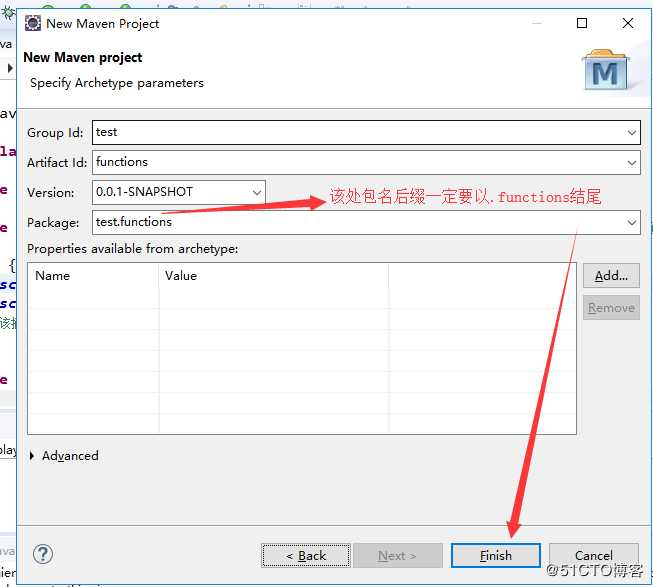Open the Package dropdown arrow
653x587 pixels.
[631, 222]
